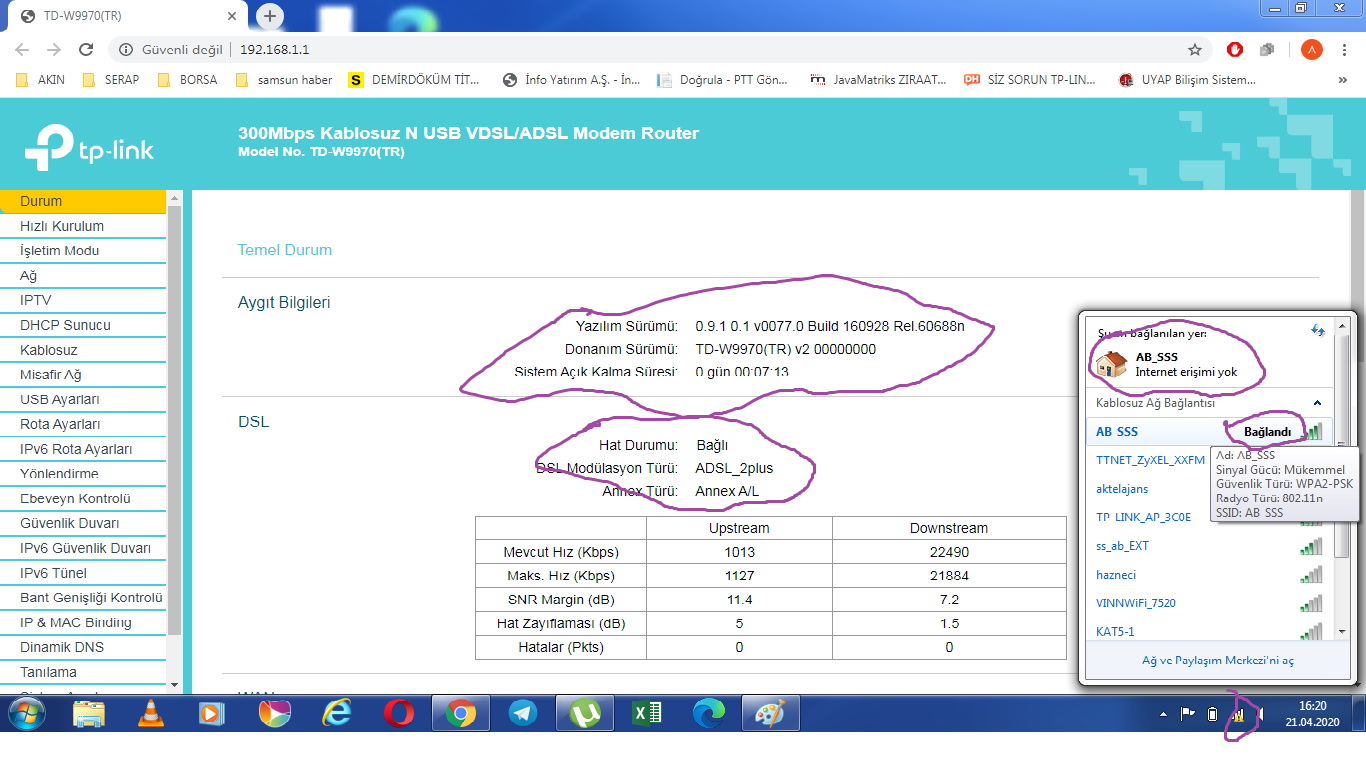The height and width of the screenshot is (768, 1366).
Task: Open the Ağ menu item
Action: [x=83, y=275]
